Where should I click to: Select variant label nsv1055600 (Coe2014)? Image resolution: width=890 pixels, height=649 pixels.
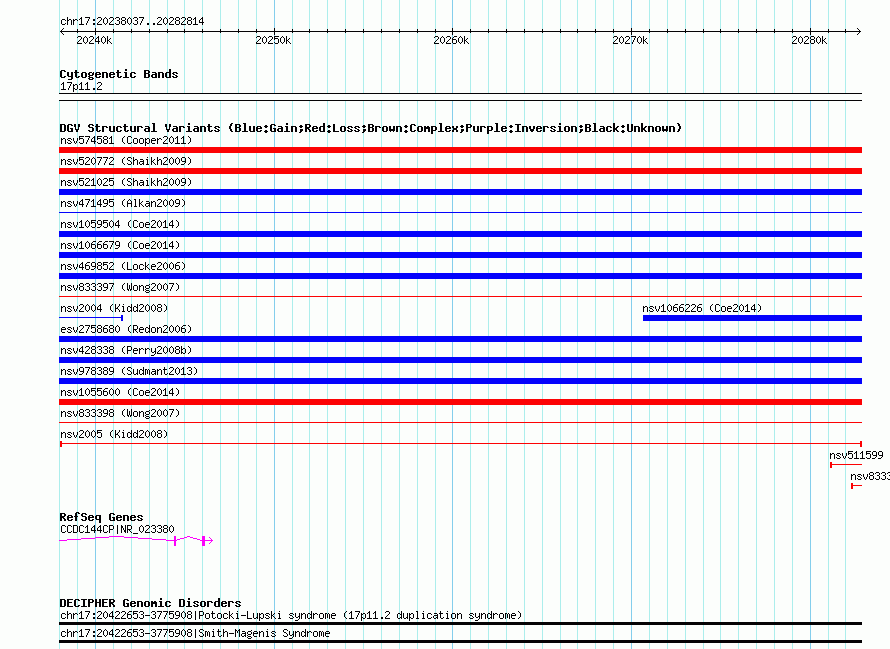pos(120,392)
